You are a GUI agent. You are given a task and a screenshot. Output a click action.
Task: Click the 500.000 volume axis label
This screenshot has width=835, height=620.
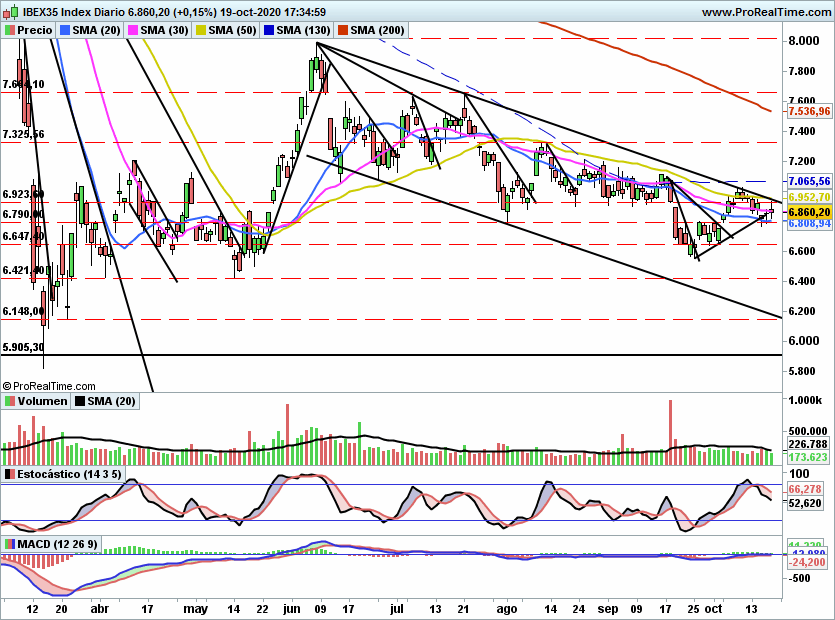pyautogui.click(x=808, y=431)
